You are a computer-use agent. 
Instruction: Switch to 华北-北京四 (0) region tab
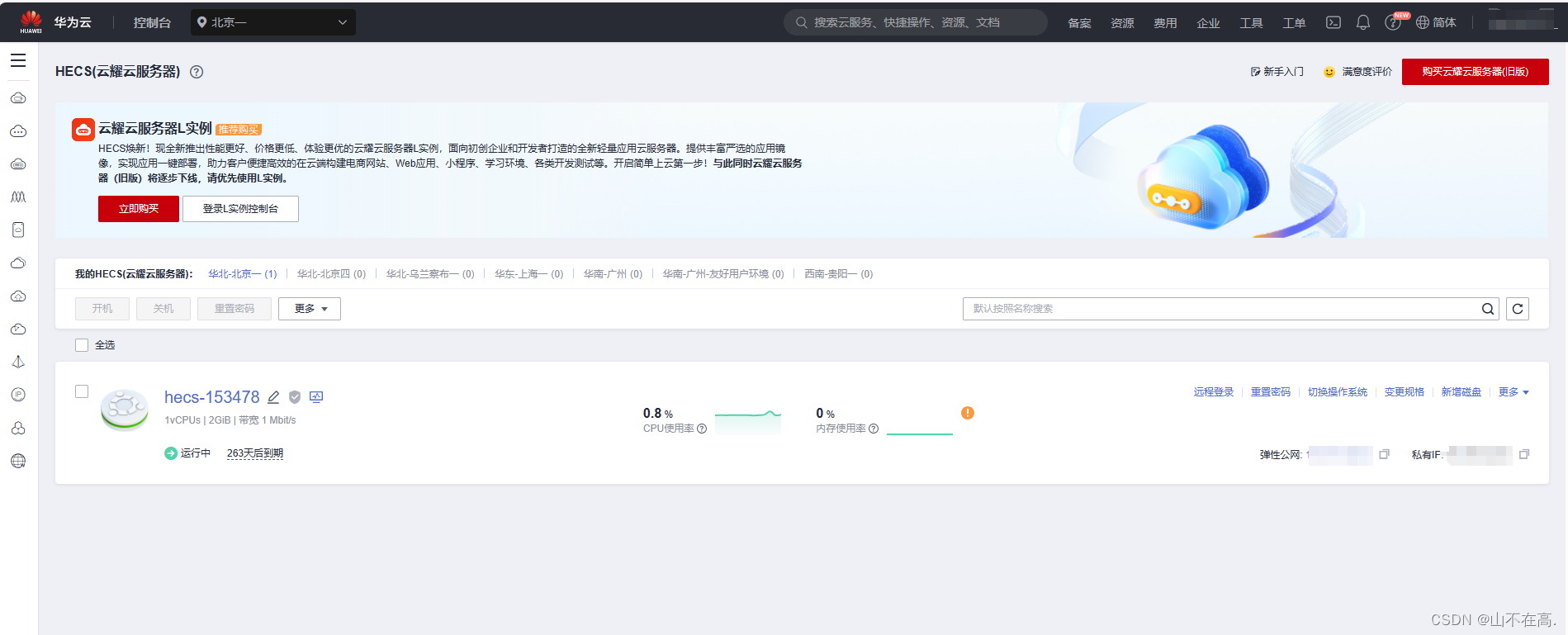[331, 274]
